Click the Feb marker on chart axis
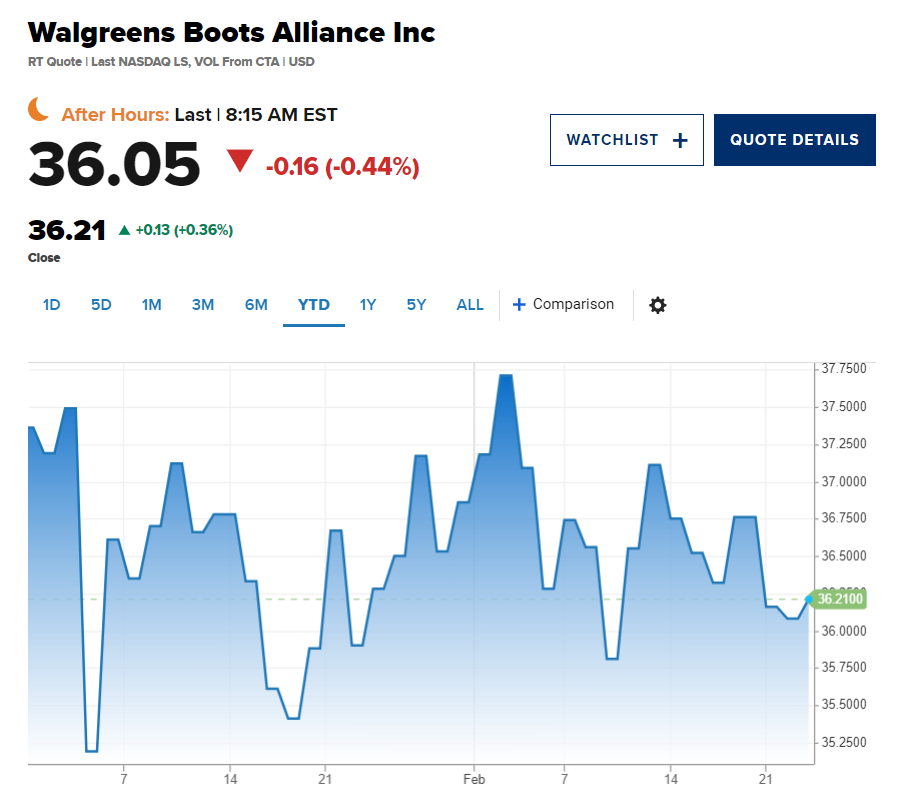The width and height of the screenshot is (908, 803). pos(474,779)
